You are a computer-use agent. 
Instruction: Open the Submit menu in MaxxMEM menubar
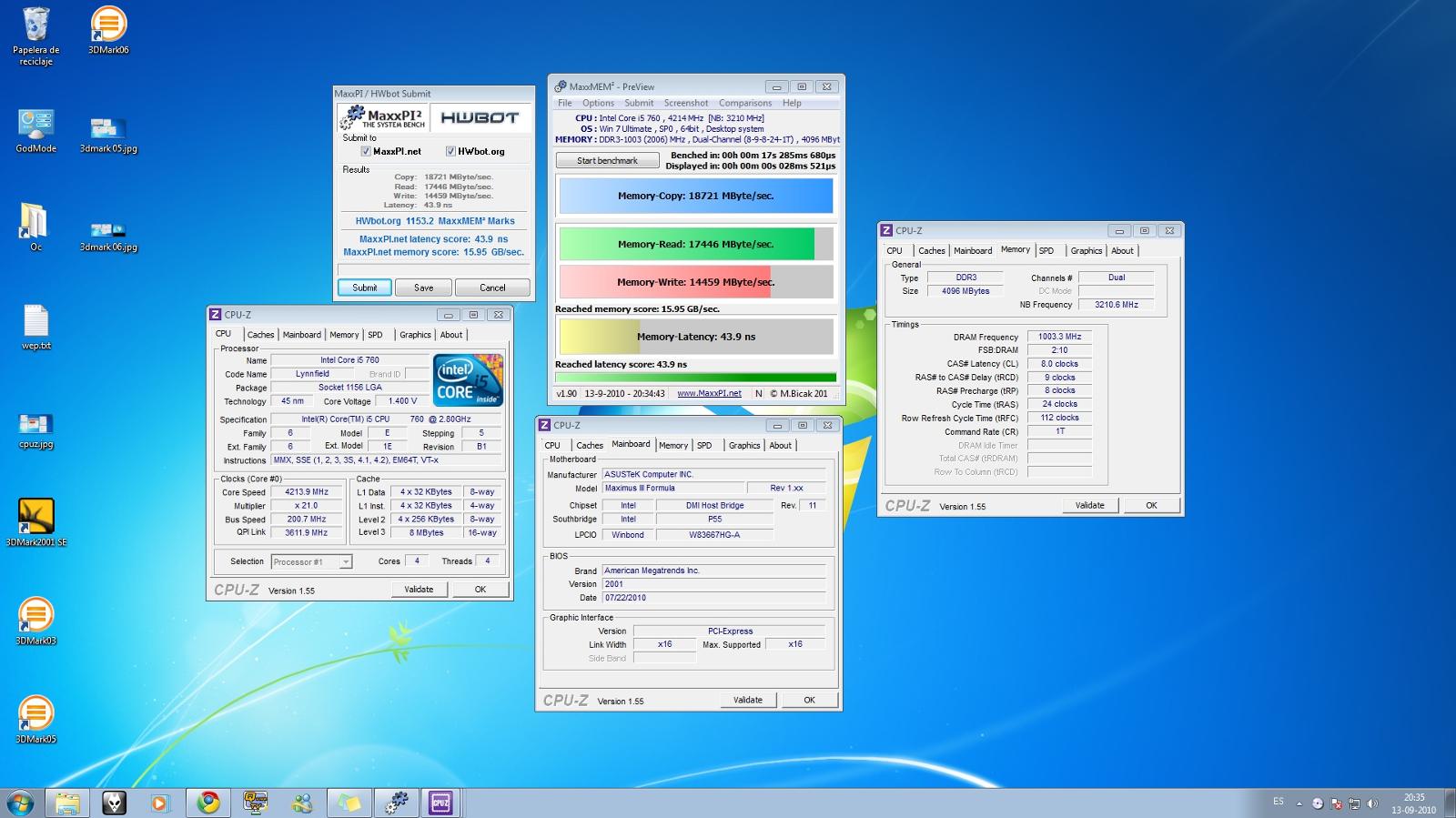pyautogui.click(x=639, y=103)
